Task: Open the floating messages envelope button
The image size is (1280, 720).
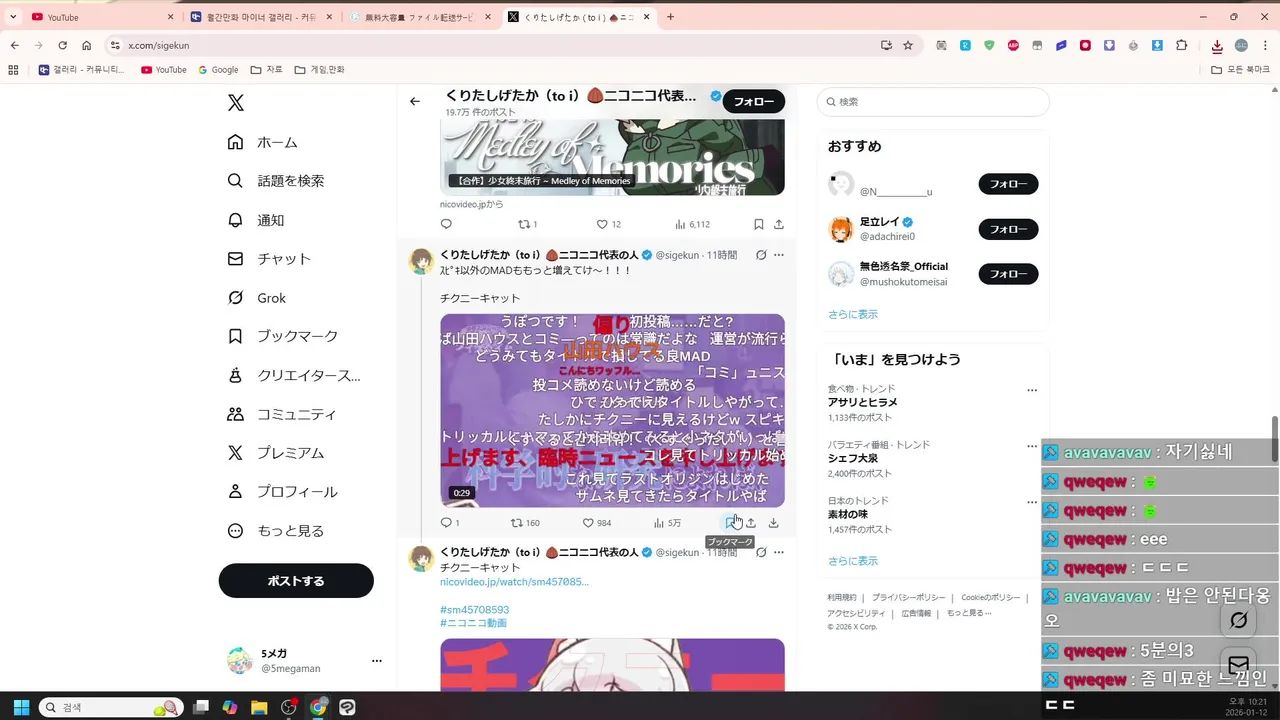Action: (1238, 665)
